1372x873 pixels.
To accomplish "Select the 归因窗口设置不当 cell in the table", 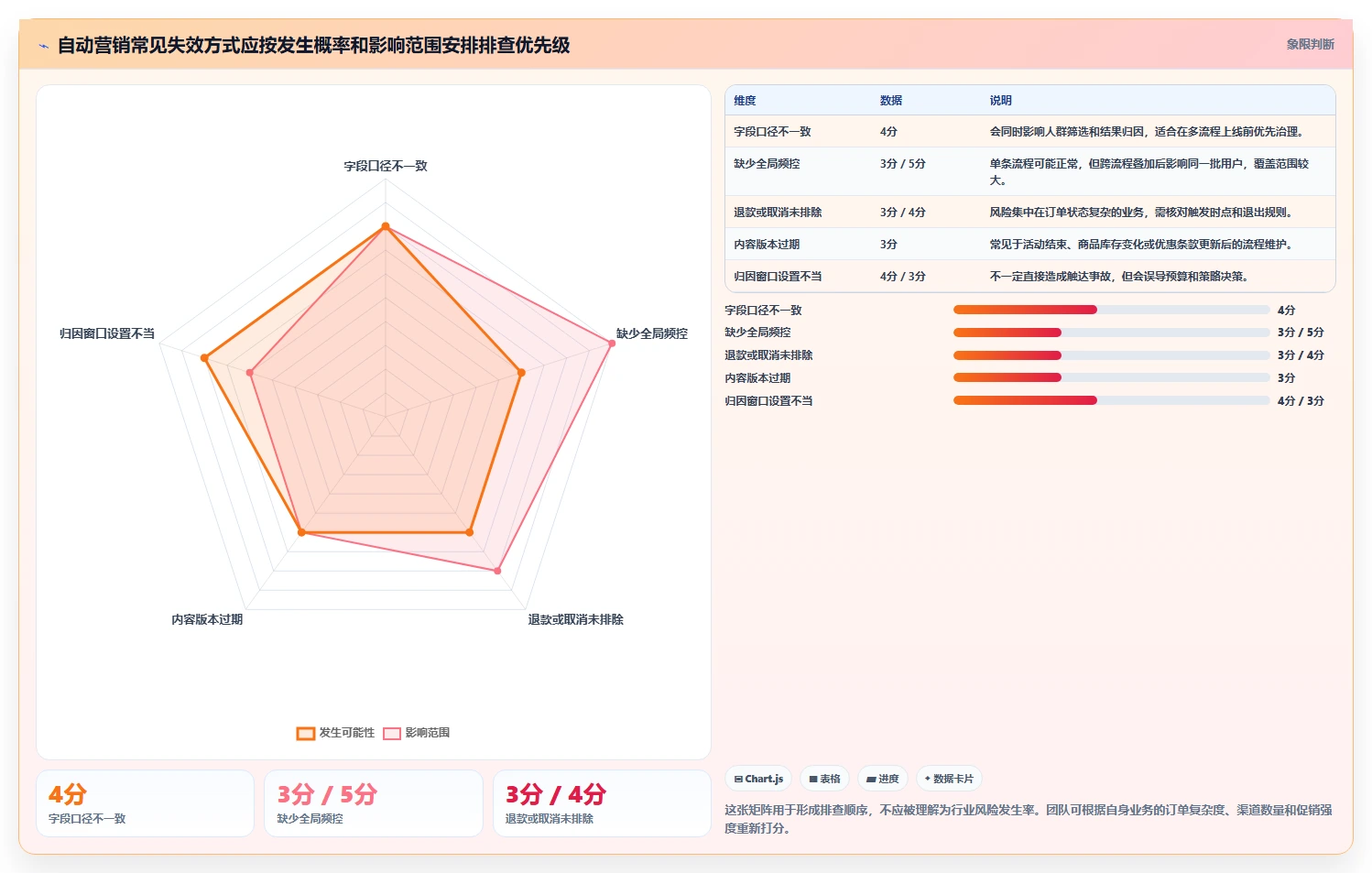I will [778, 277].
